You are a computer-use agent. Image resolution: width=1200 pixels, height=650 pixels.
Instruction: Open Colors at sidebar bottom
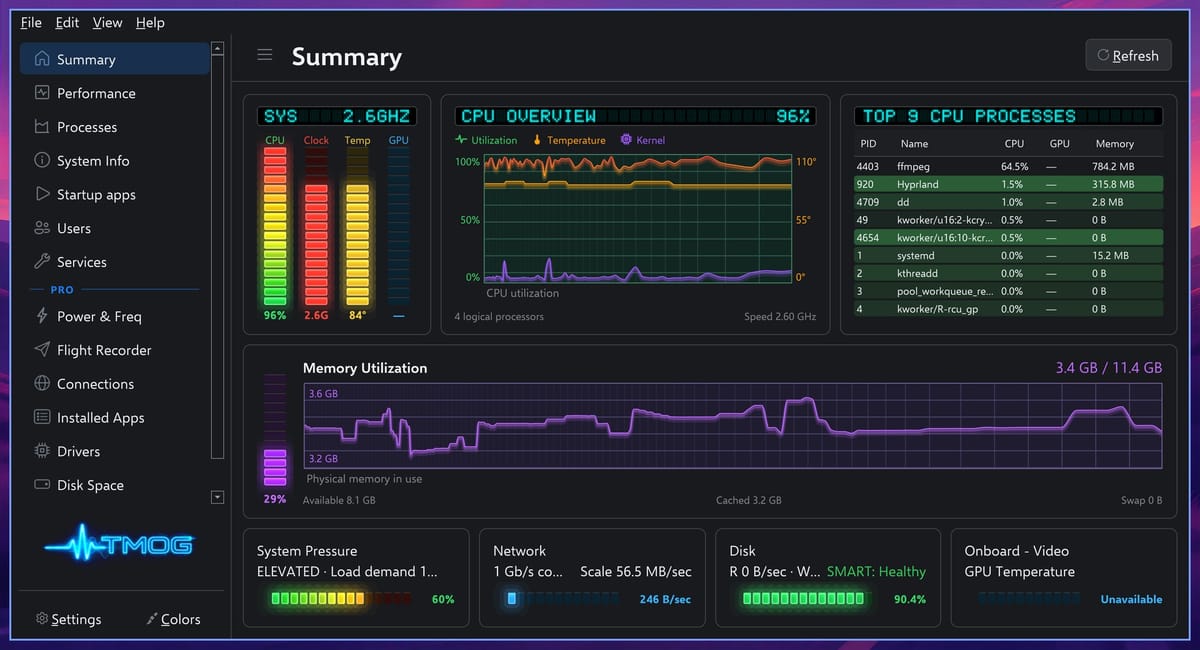point(173,619)
